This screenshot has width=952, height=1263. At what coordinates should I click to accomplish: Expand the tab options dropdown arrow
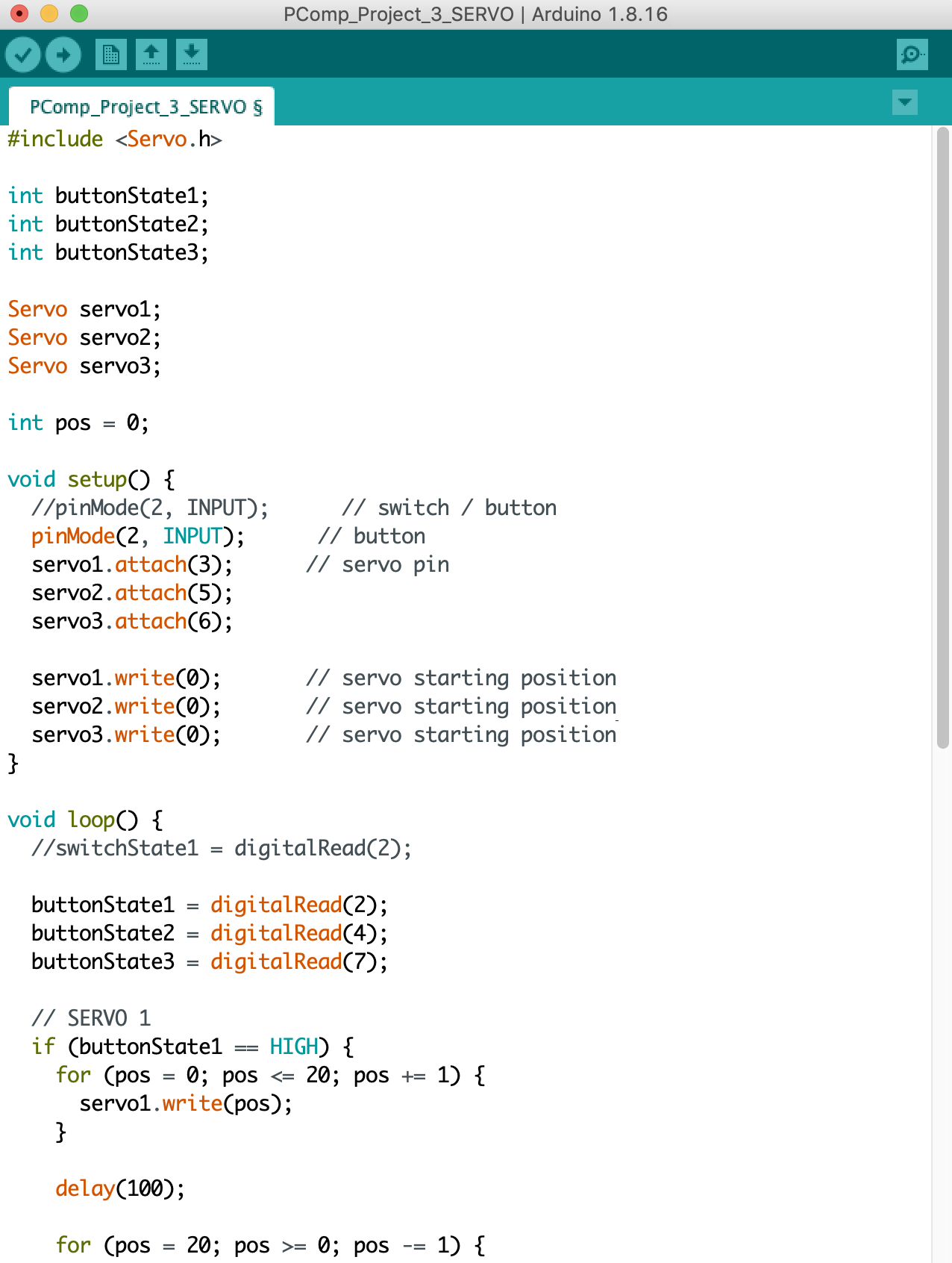(x=905, y=102)
